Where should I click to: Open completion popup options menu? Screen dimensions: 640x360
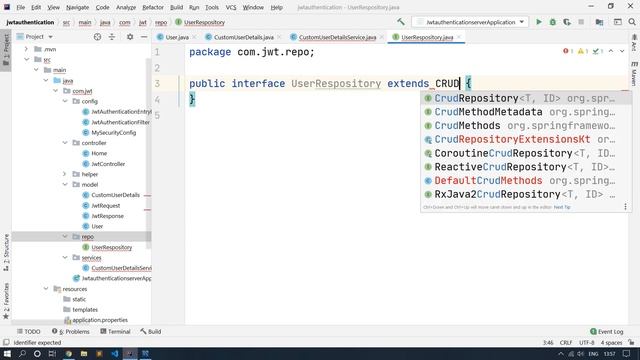[x=625, y=207]
